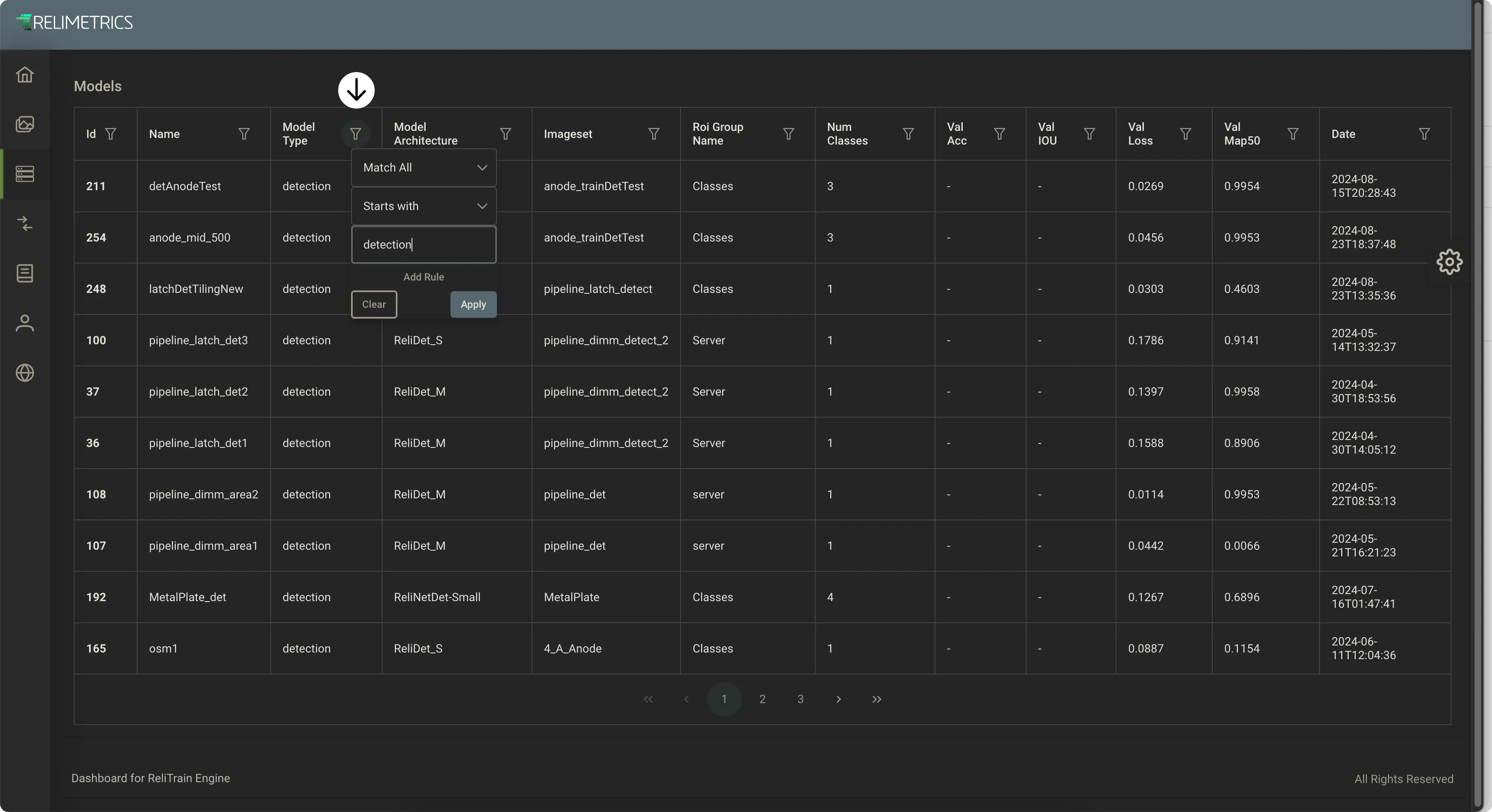
Task: Click the filter value text field
Action: tap(424, 244)
